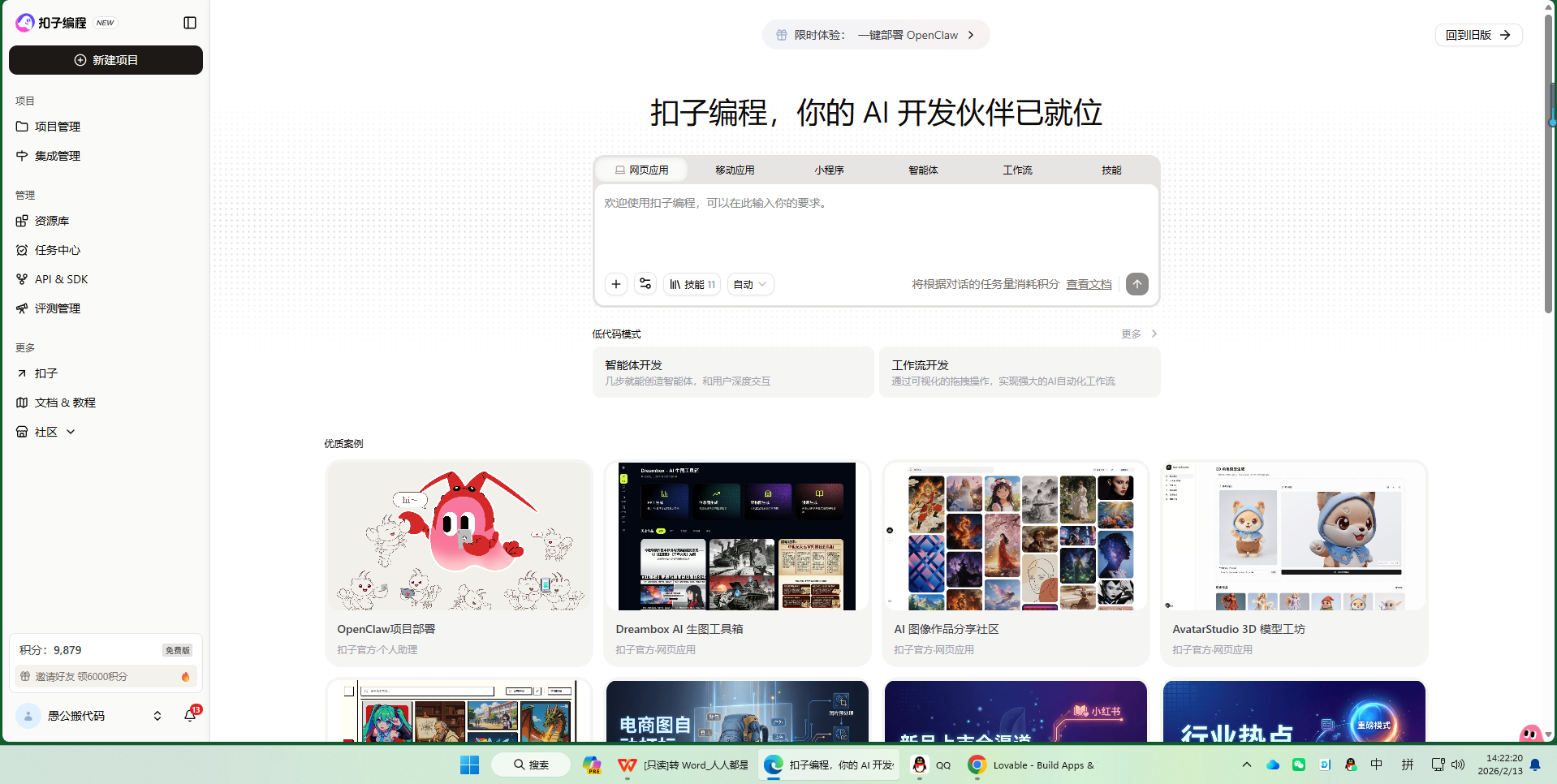Image resolution: width=1557 pixels, height=784 pixels.
Task: Open 项目管理 in the sidebar
Action: pyautogui.click(x=58, y=126)
